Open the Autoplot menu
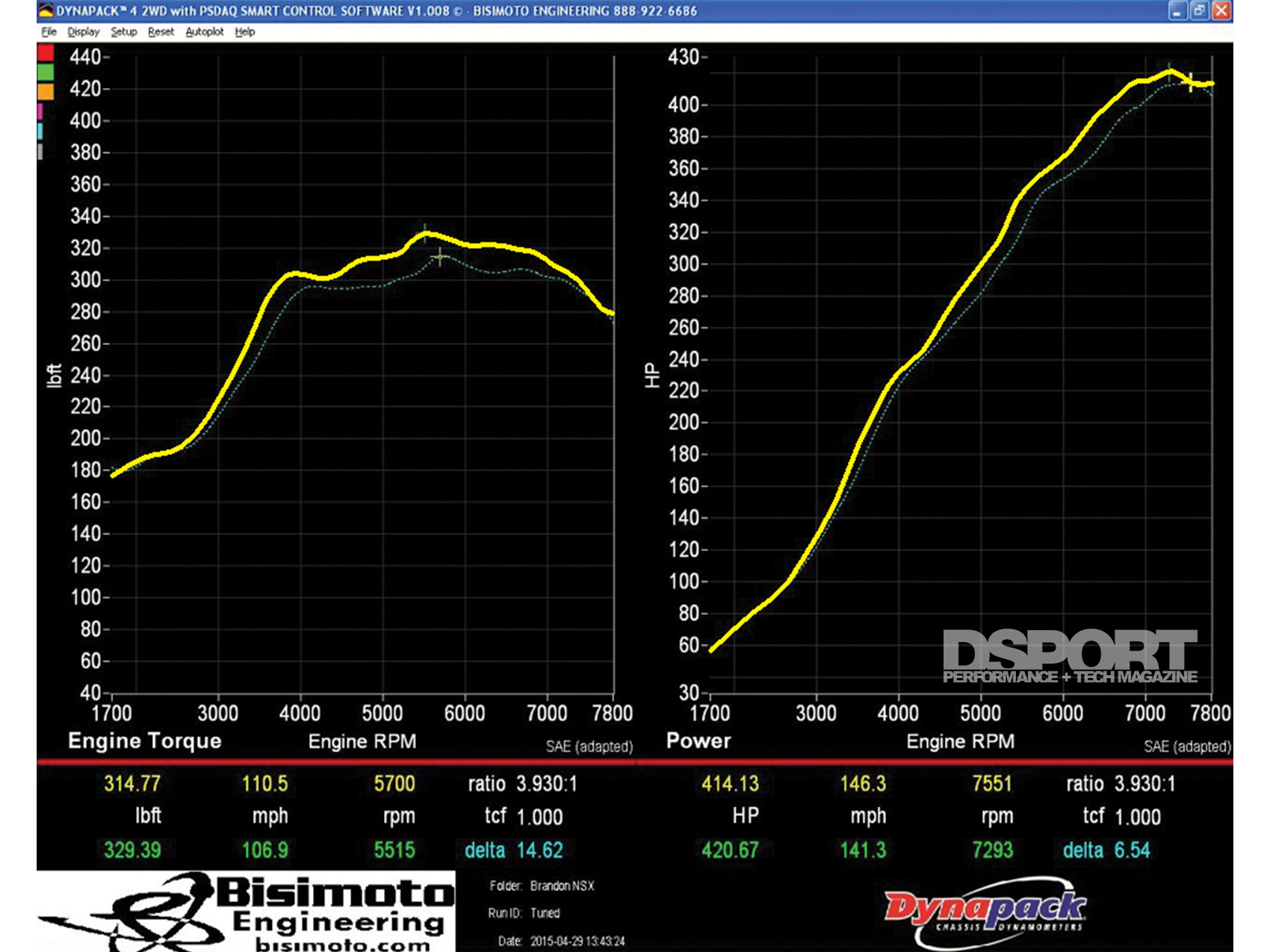This screenshot has height=952, width=1270. pos(204,31)
